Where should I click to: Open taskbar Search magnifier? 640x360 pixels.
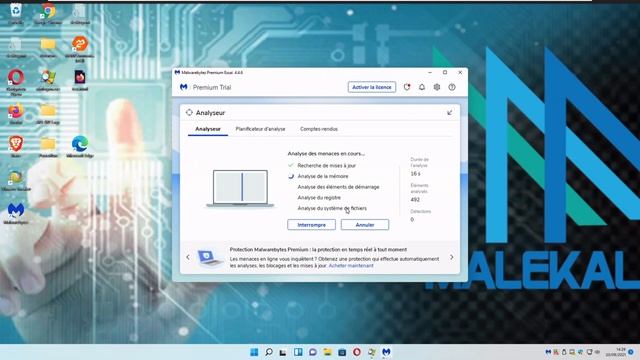click(x=269, y=352)
